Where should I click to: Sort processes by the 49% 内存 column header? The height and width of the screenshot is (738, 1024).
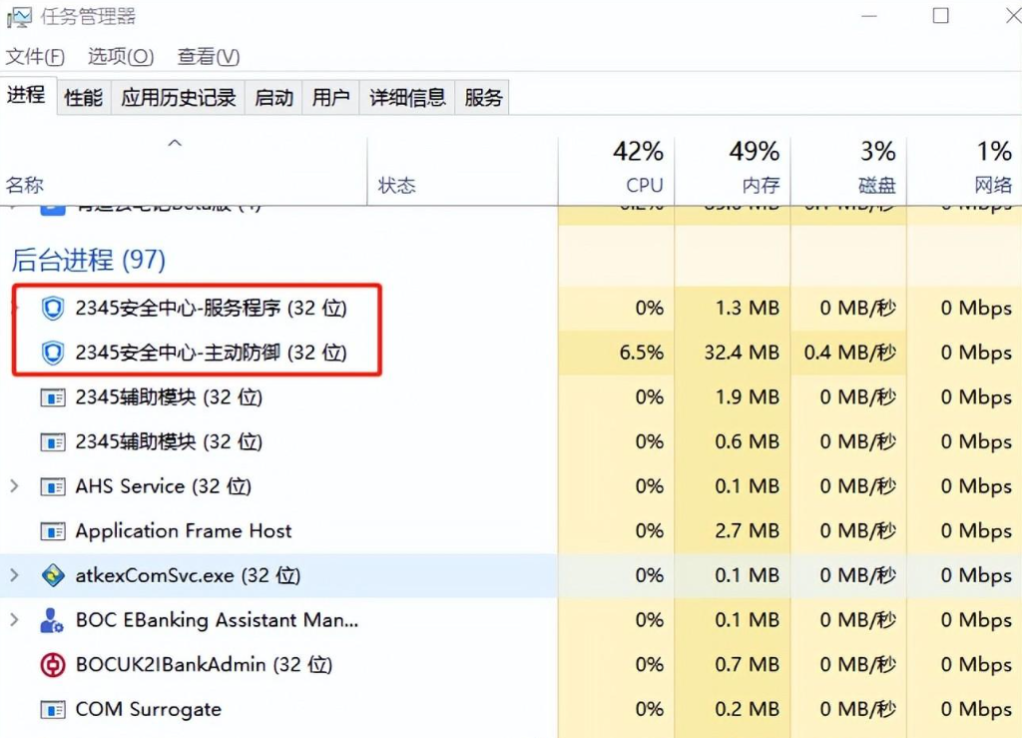pos(733,171)
